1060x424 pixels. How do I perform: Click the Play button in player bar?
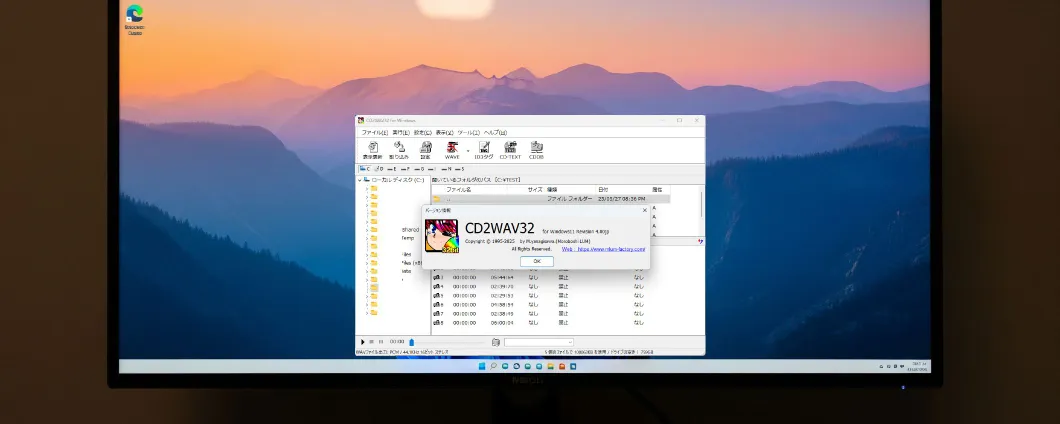(x=362, y=341)
